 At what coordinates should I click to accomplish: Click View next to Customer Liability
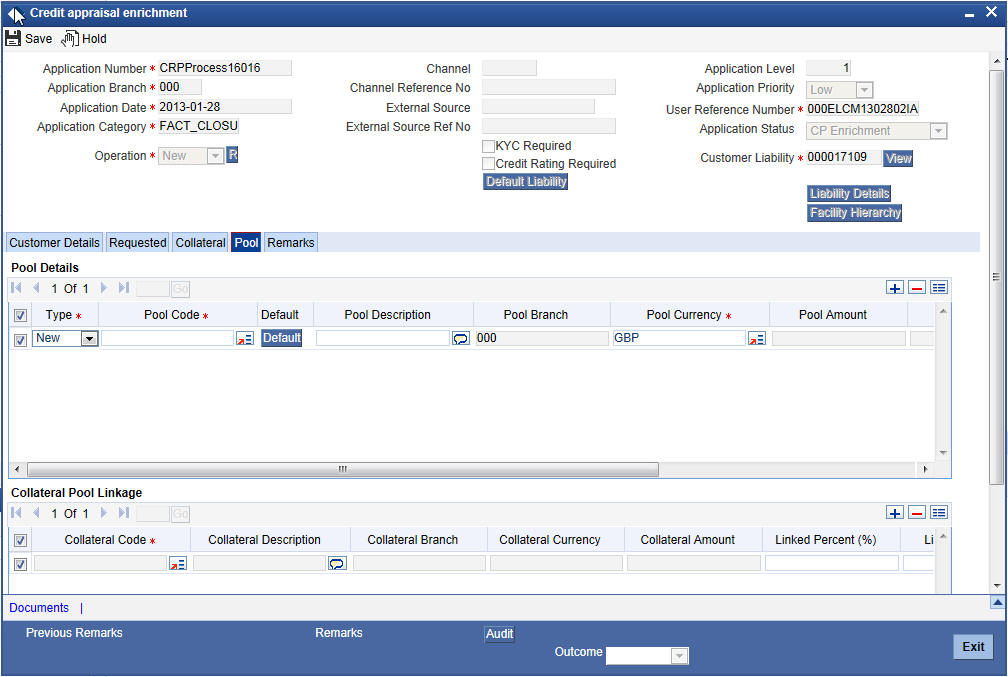pos(898,158)
